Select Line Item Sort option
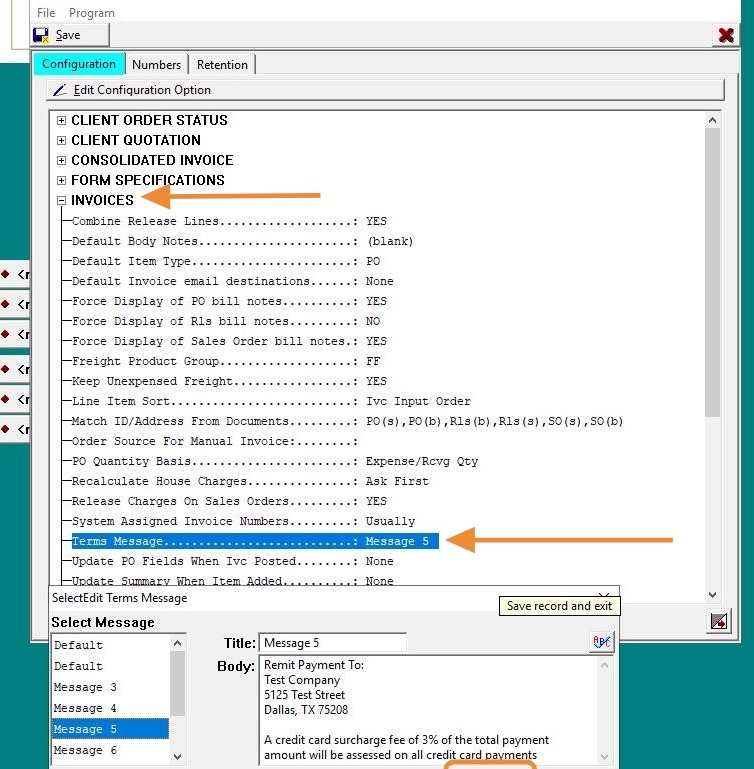This screenshot has height=769, width=754. coord(271,401)
